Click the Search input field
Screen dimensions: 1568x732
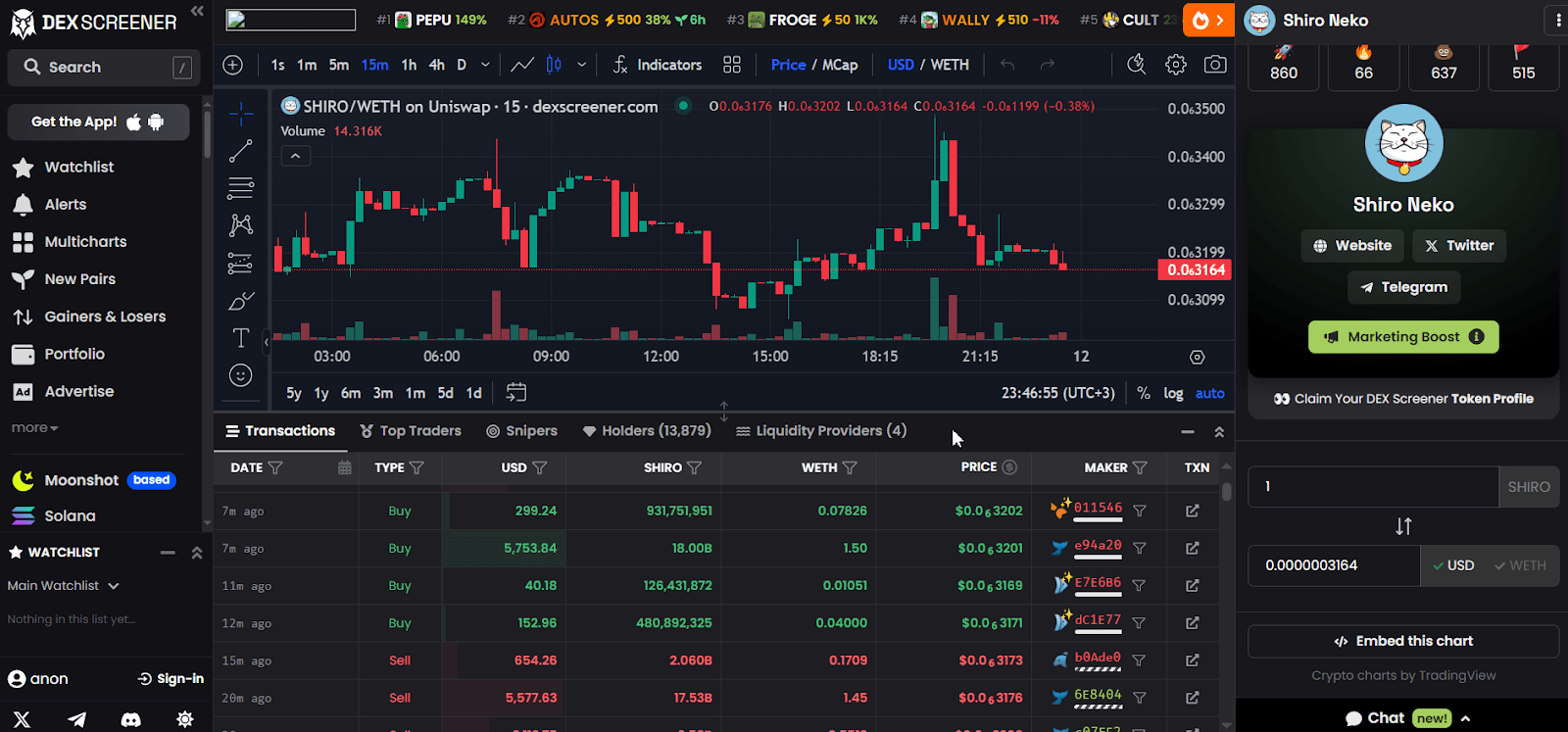pos(104,68)
